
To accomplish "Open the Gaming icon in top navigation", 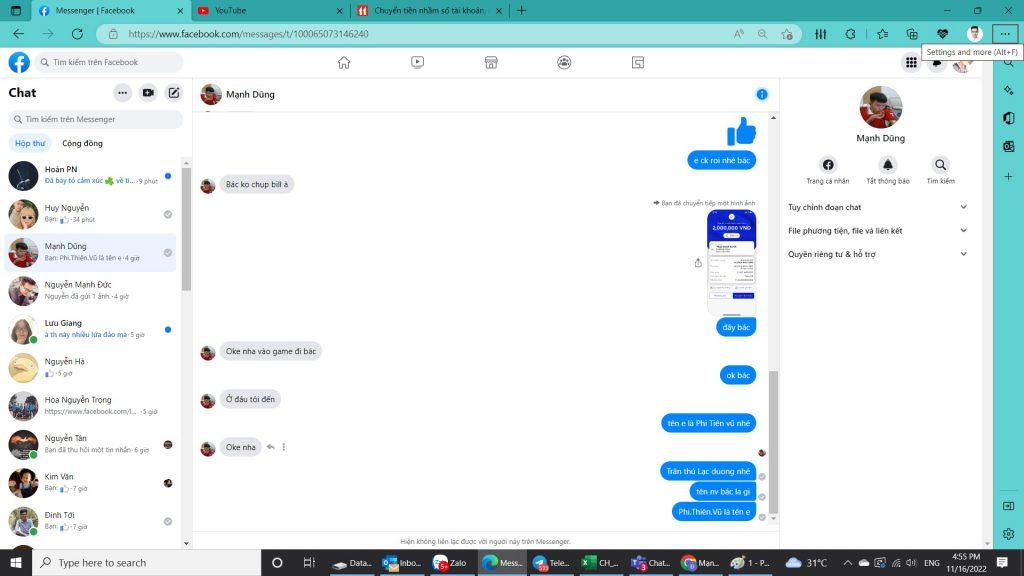I will click(638, 62).
